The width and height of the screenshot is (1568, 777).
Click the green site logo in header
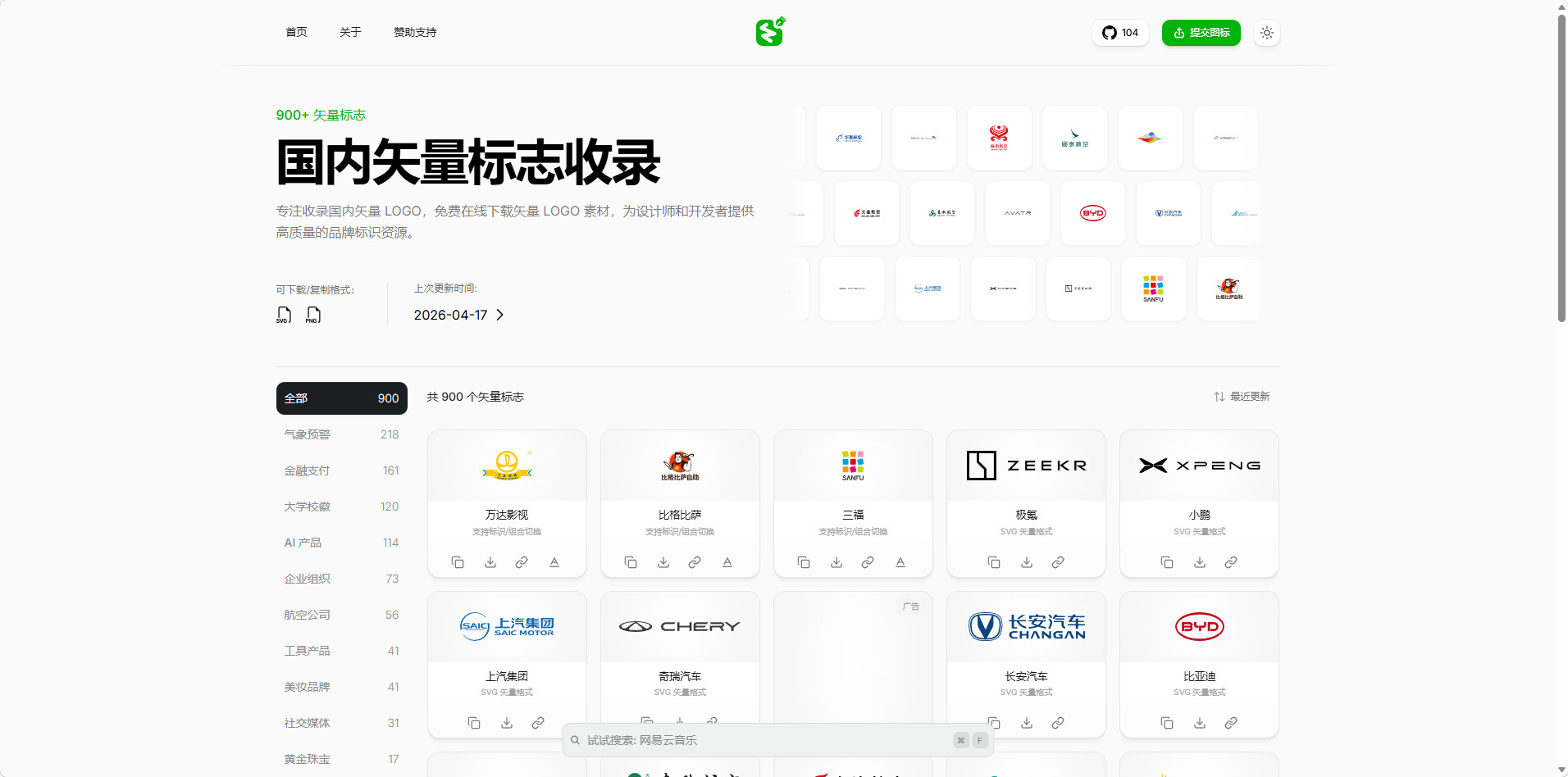[x=770, y=32]
